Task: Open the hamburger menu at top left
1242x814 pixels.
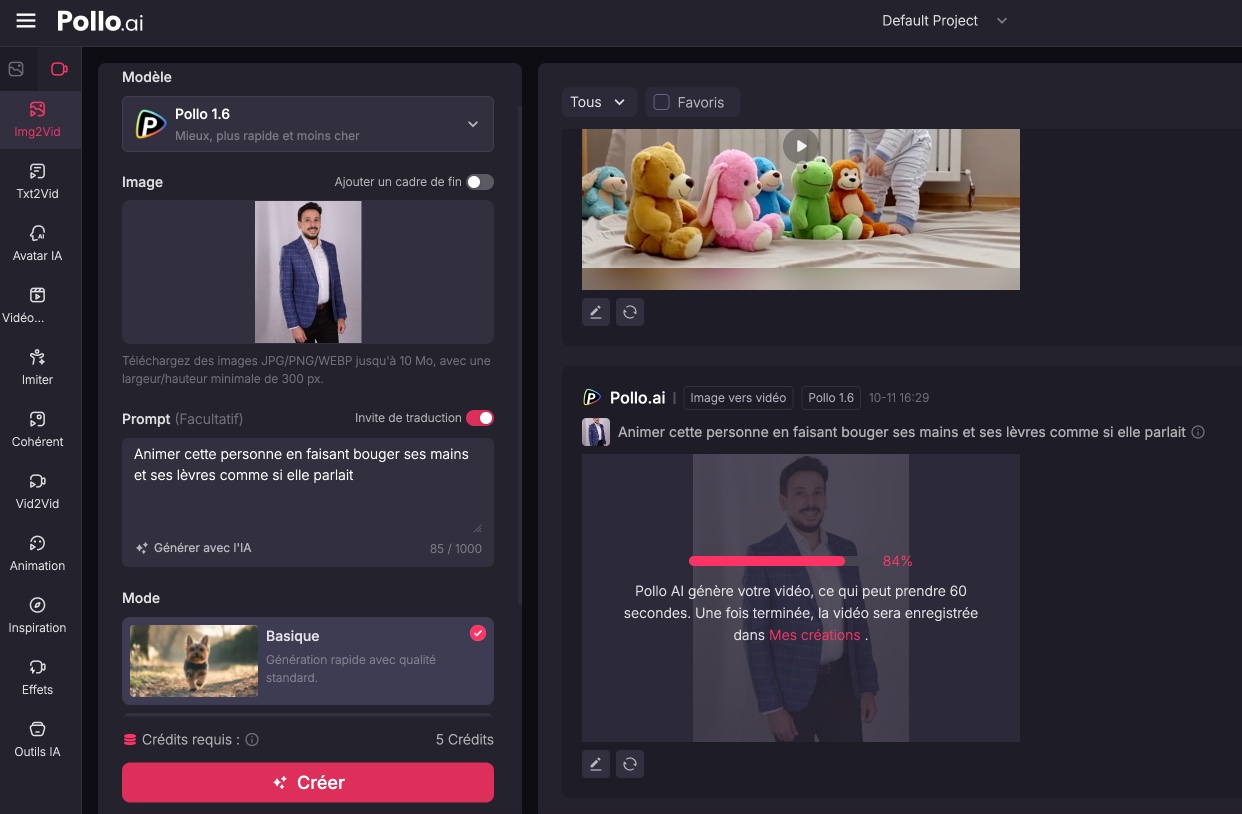Action: coord(25,20)
